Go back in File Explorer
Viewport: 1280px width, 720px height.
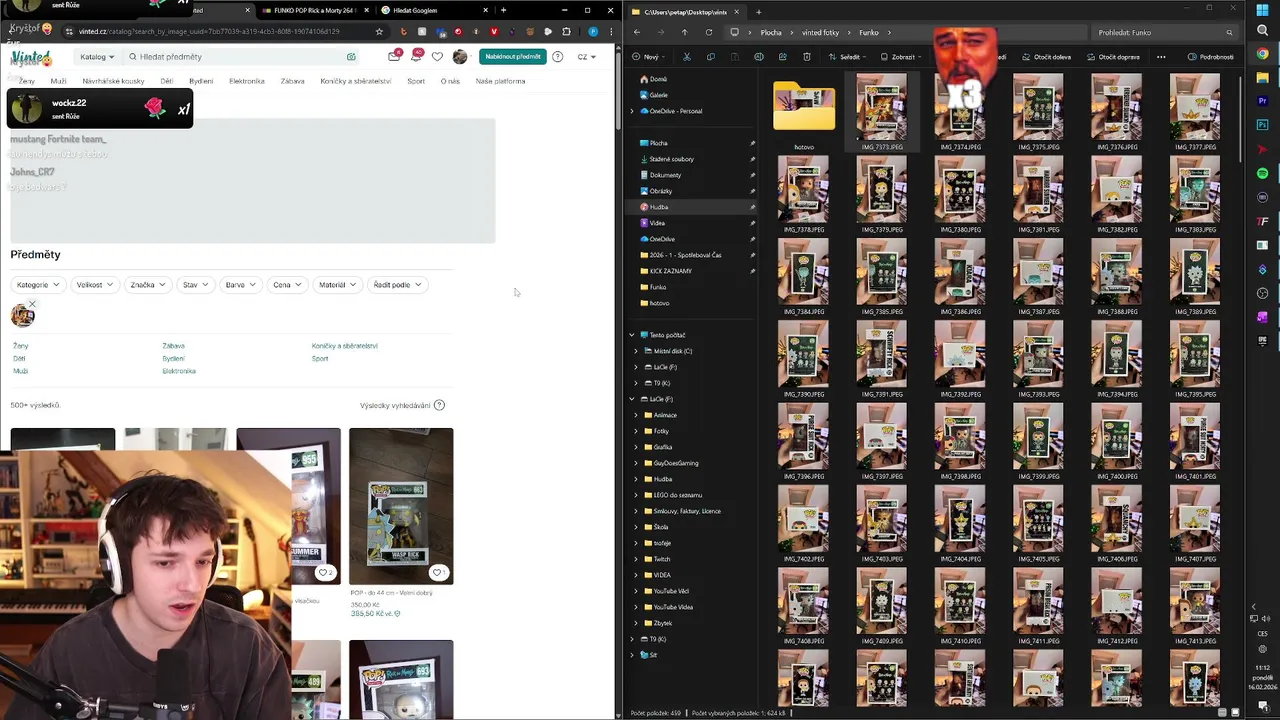coord(637,32)
